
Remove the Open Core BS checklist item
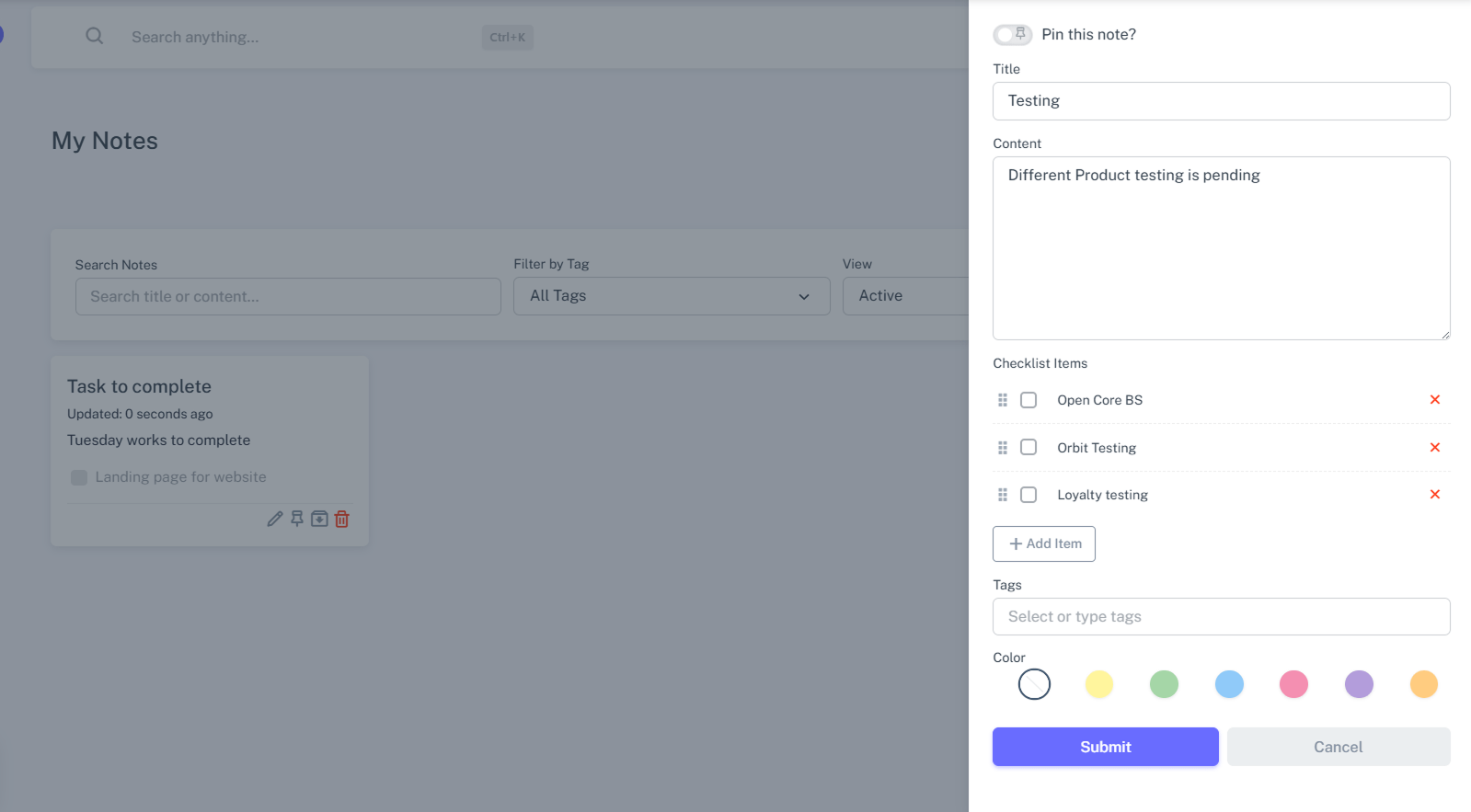point(1434,400)
